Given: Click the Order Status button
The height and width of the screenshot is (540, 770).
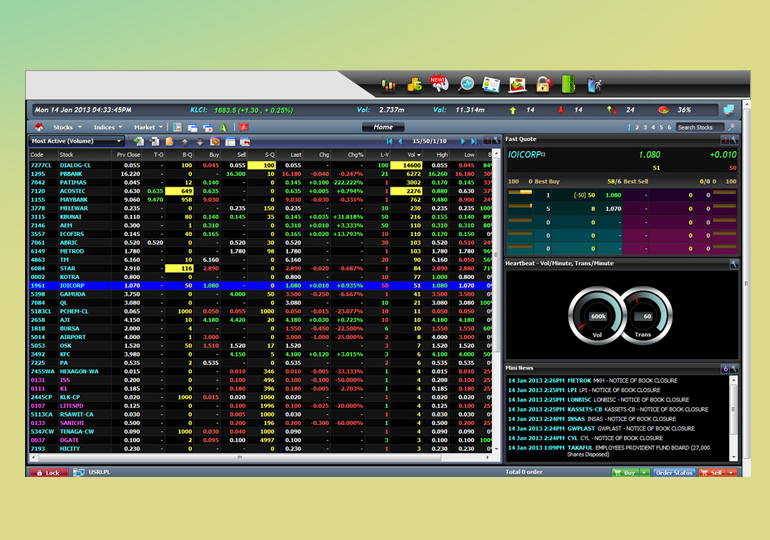Looking at the screenshot, I should 674,472.
